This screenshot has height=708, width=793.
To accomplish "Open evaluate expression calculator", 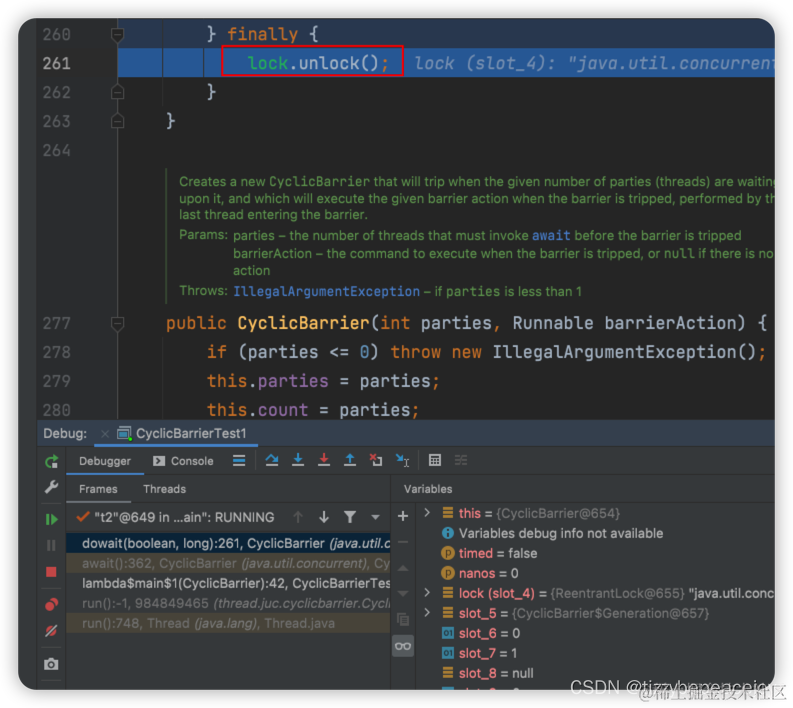I will [x=434, y=460].
